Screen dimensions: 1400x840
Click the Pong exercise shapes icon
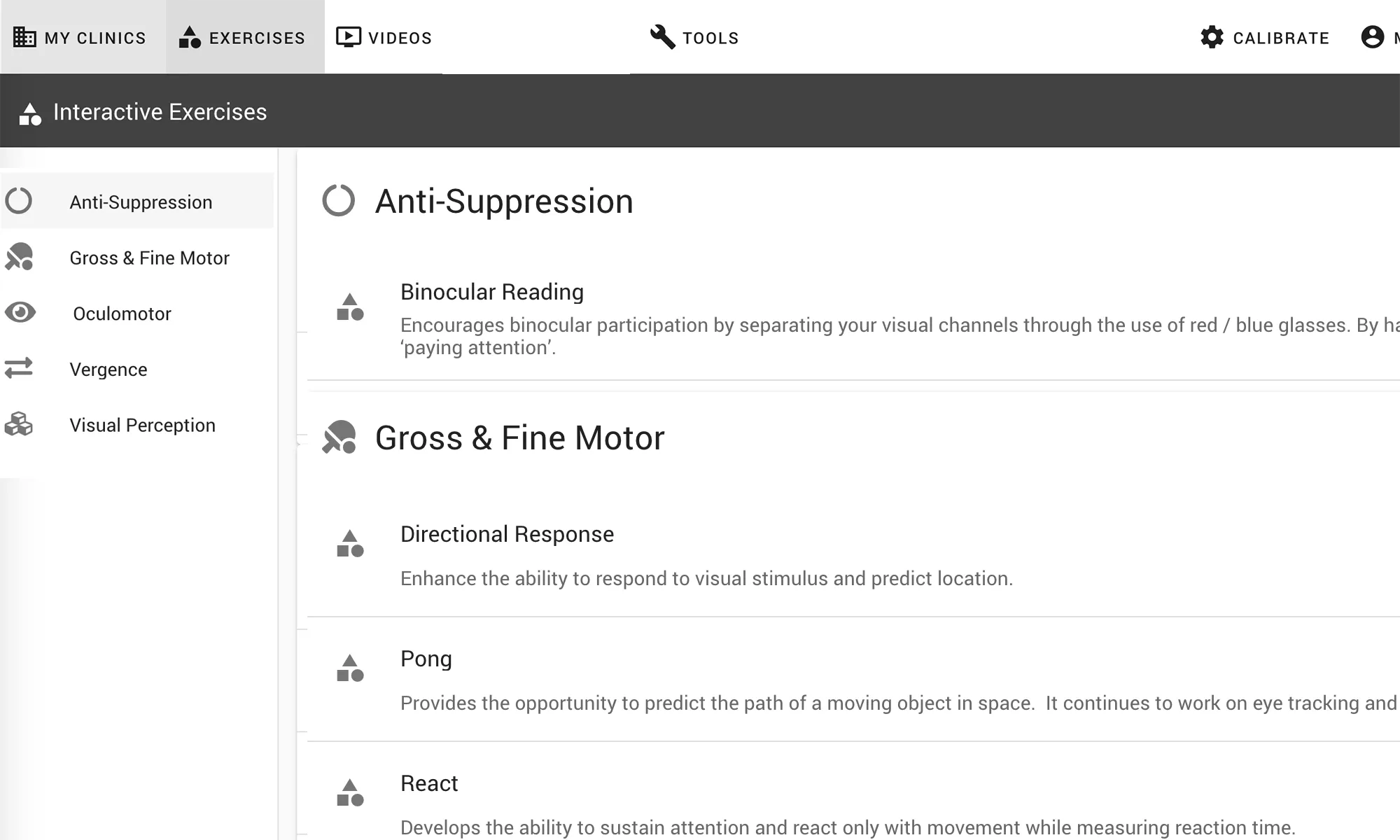[x=350, y=668]
